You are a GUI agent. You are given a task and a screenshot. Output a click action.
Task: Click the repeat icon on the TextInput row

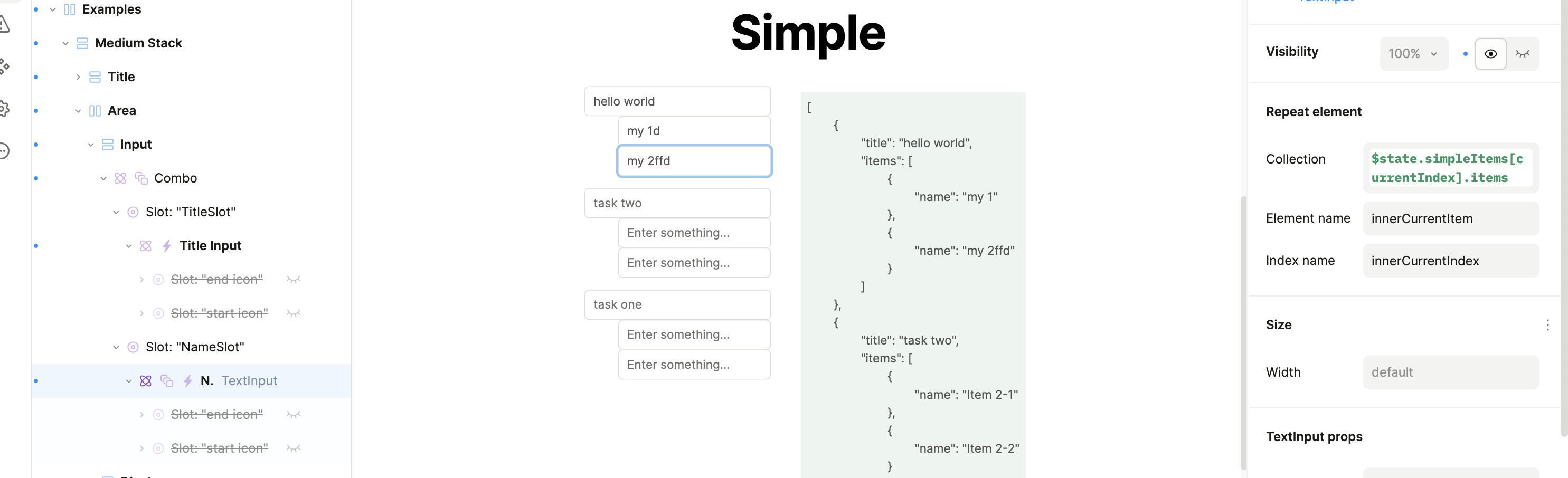[x=167, y=381]
